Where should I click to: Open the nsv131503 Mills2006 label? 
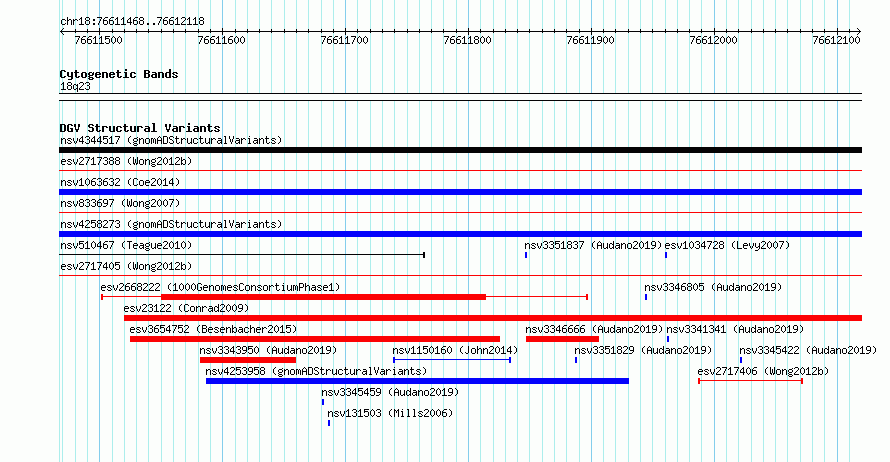click(x=390, y=413)
